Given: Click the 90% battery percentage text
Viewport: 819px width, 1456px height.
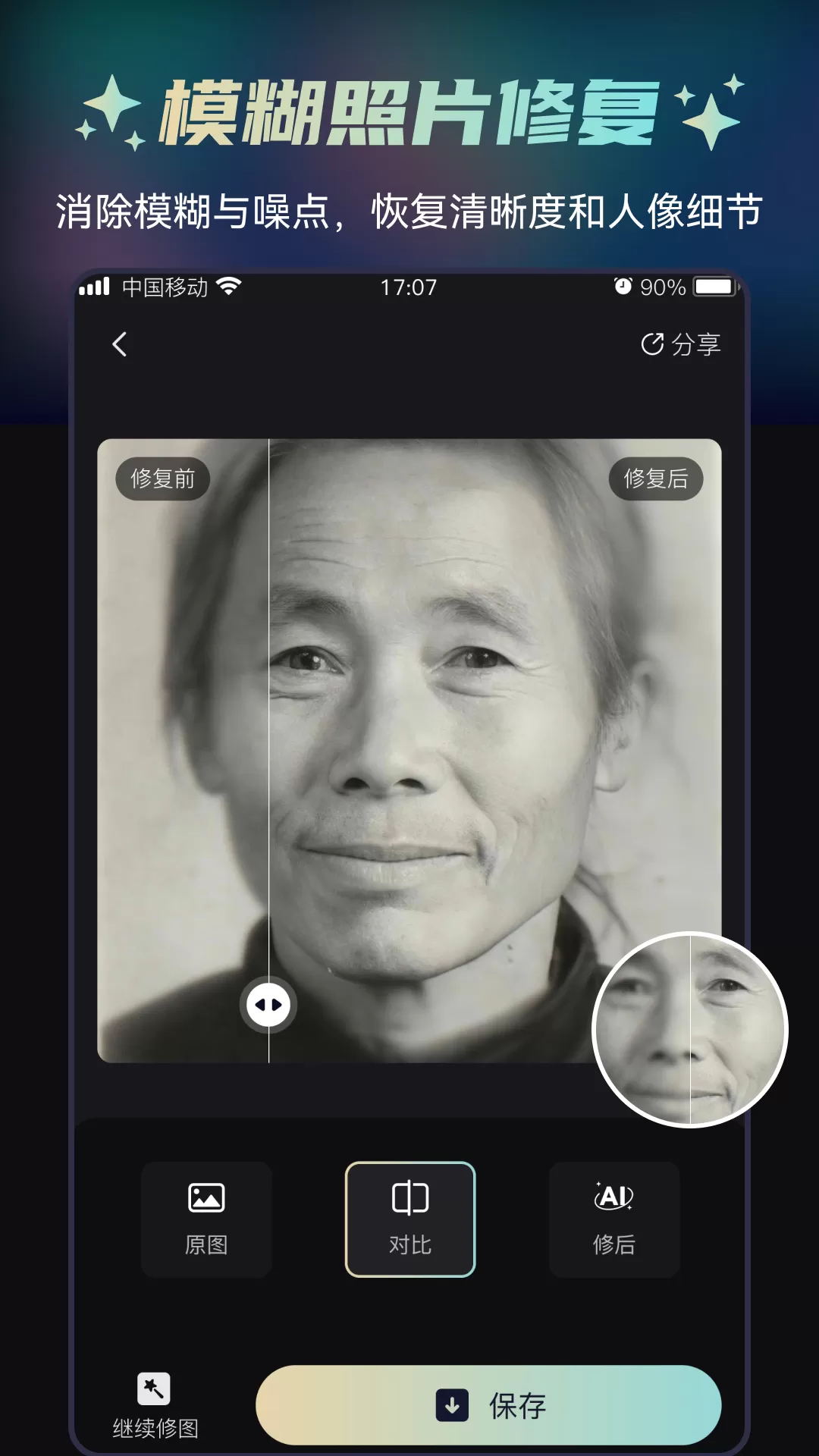Looking at the screenshot, I should tap(663, 287).
